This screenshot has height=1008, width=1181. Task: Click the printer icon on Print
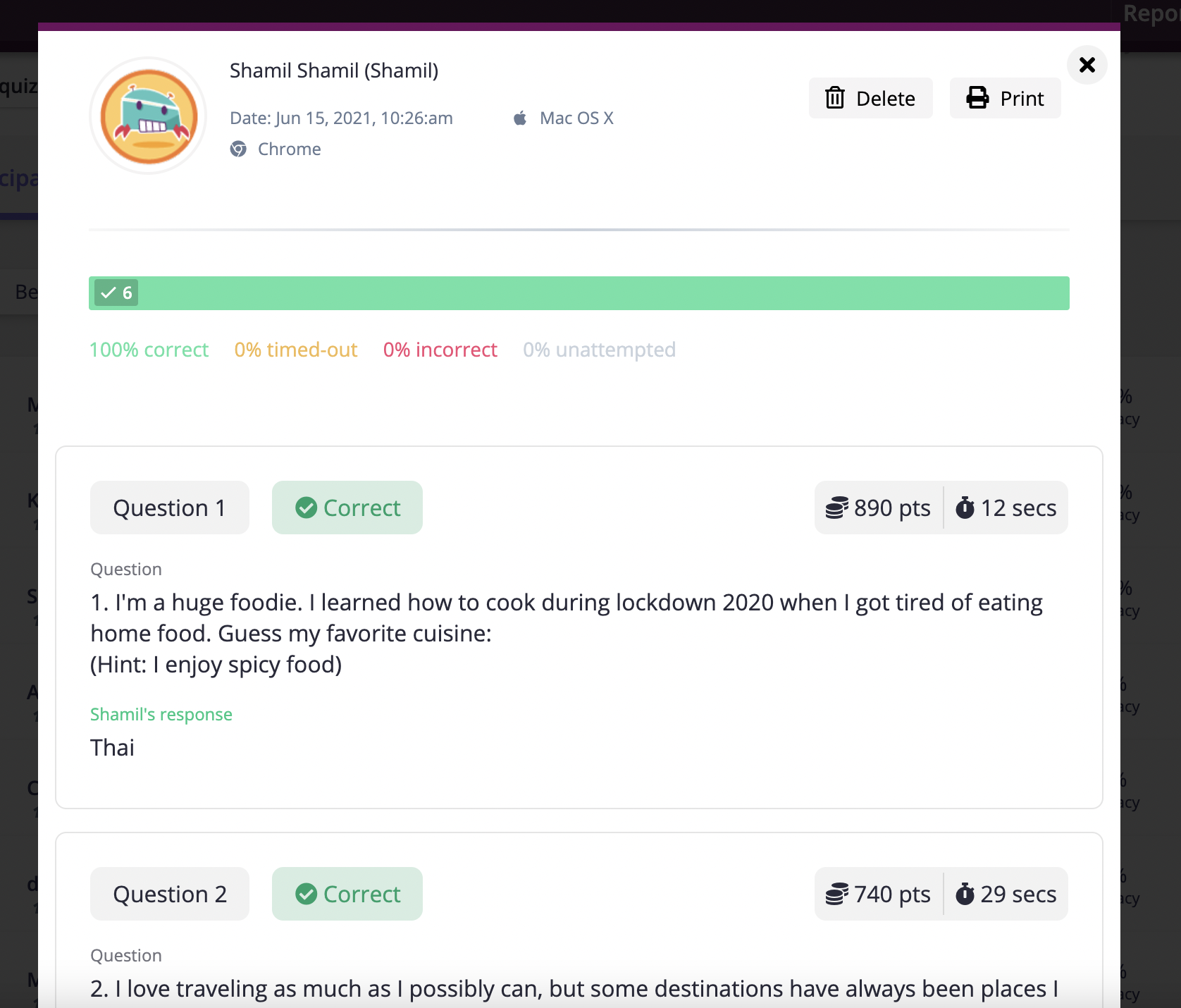pyautogui.click(x=977, y=98)
